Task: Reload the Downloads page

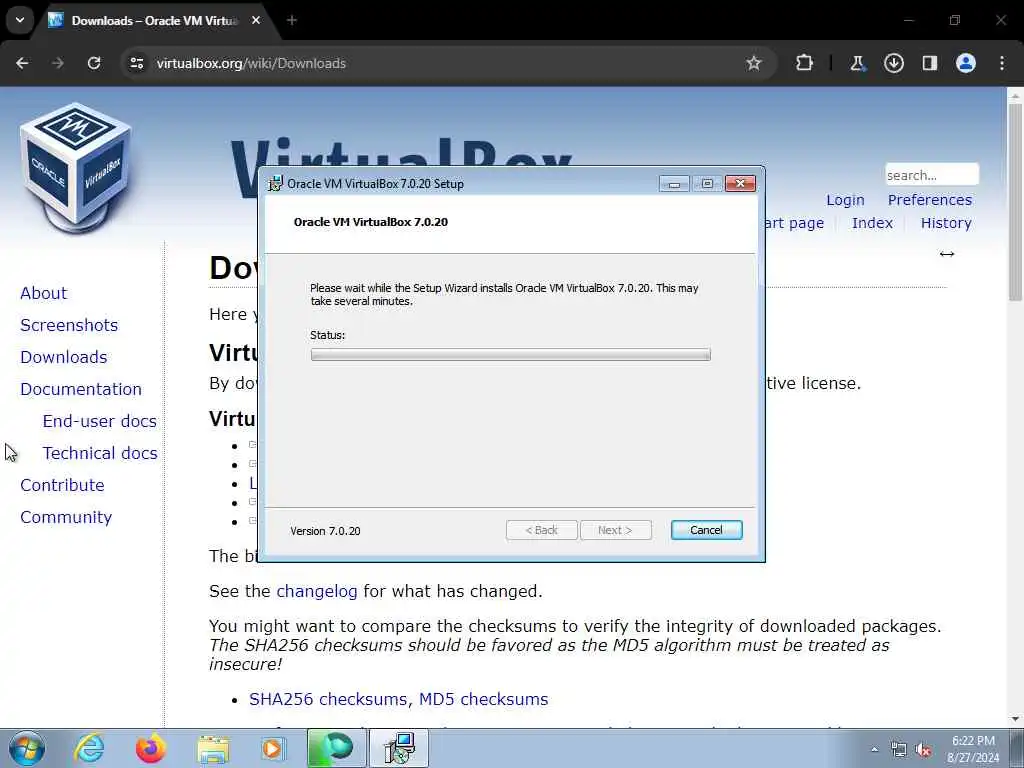Action: click(94, 63)
